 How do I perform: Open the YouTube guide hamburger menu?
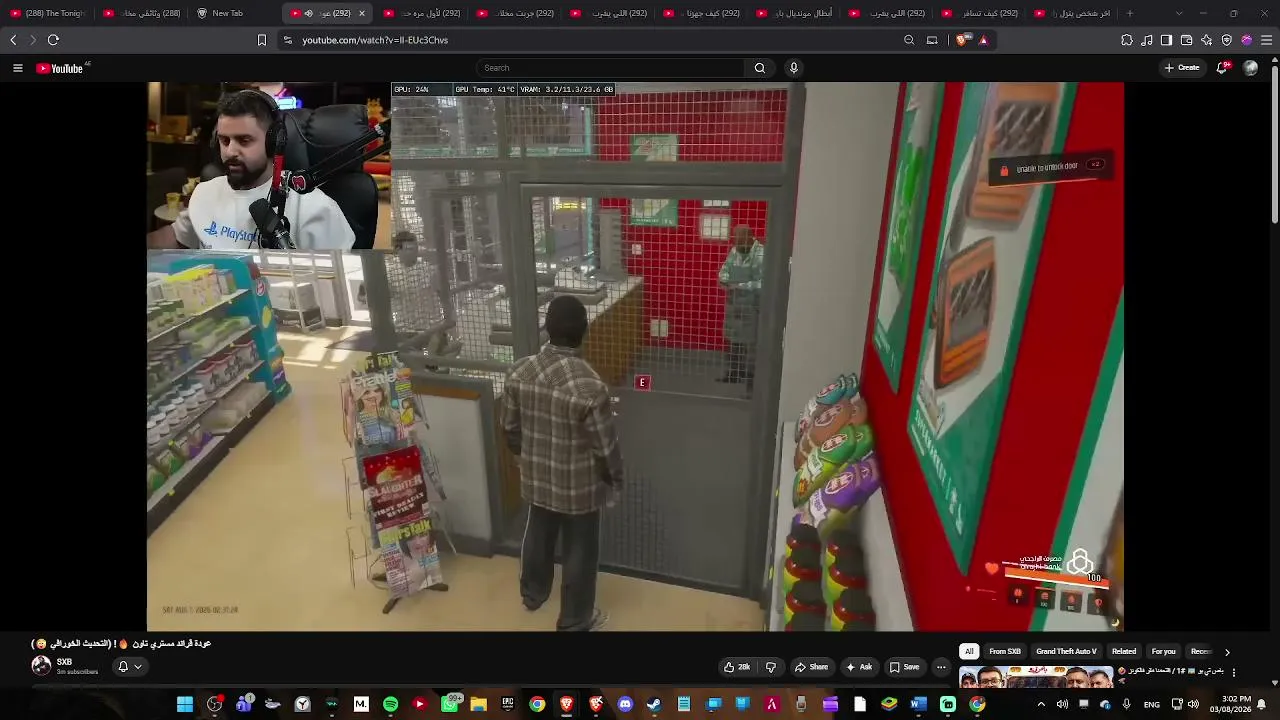click(x=17, y=68)
